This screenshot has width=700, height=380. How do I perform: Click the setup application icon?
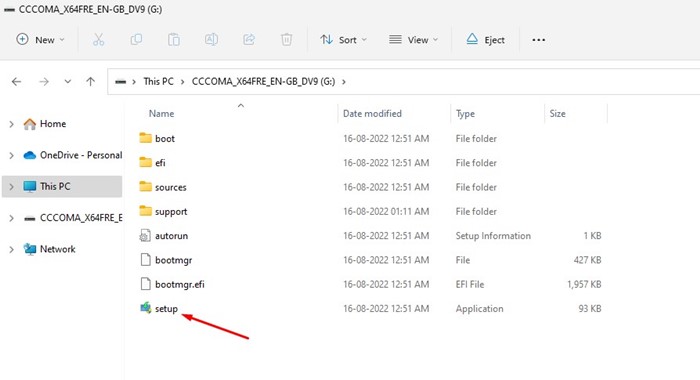click(x=146, y=308)
